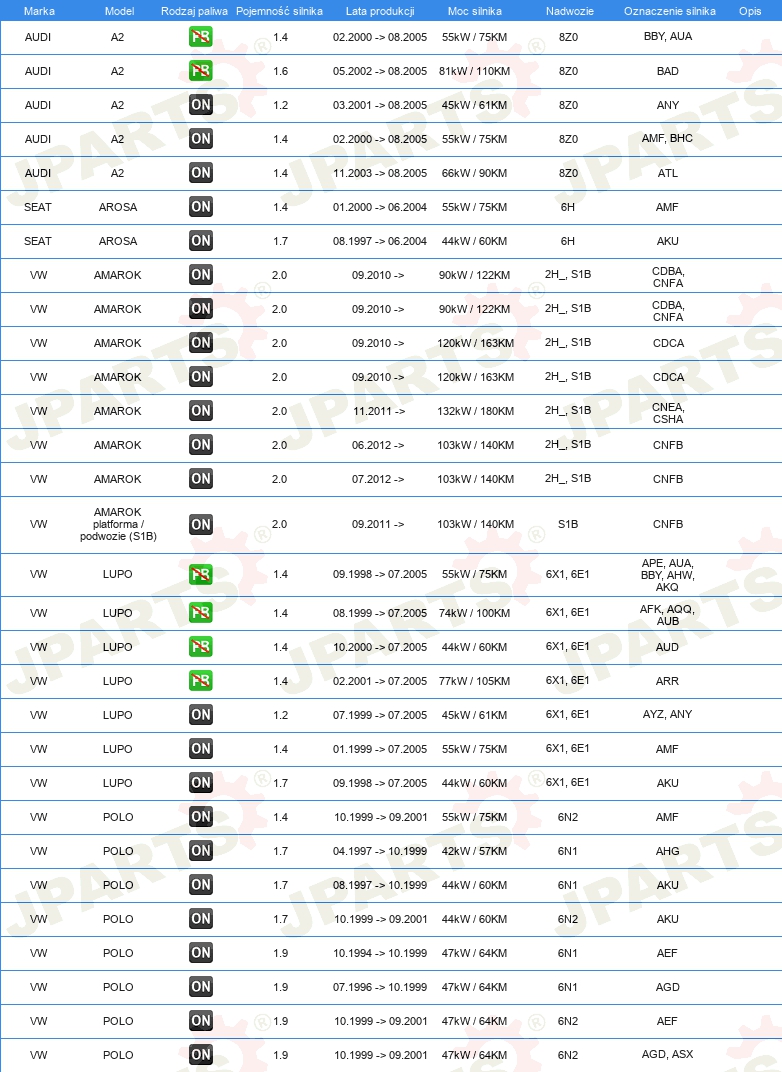Click the date range 08.1997 -> 06.2004
The height and width of the screenshot is (1072, 782).
[380, 241]
